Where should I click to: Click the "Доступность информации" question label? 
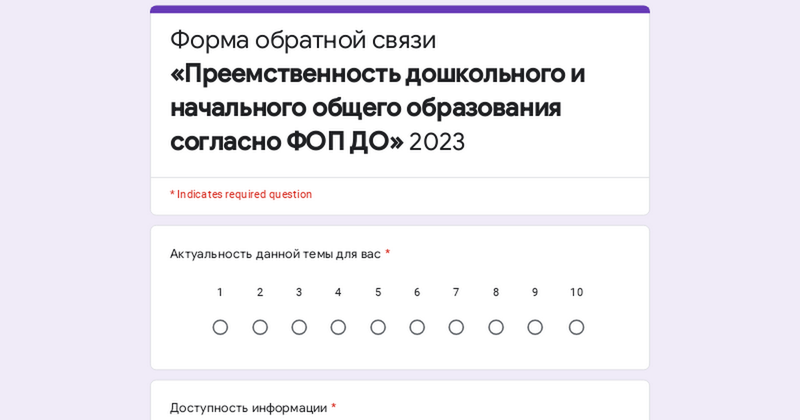click(248, 408)
